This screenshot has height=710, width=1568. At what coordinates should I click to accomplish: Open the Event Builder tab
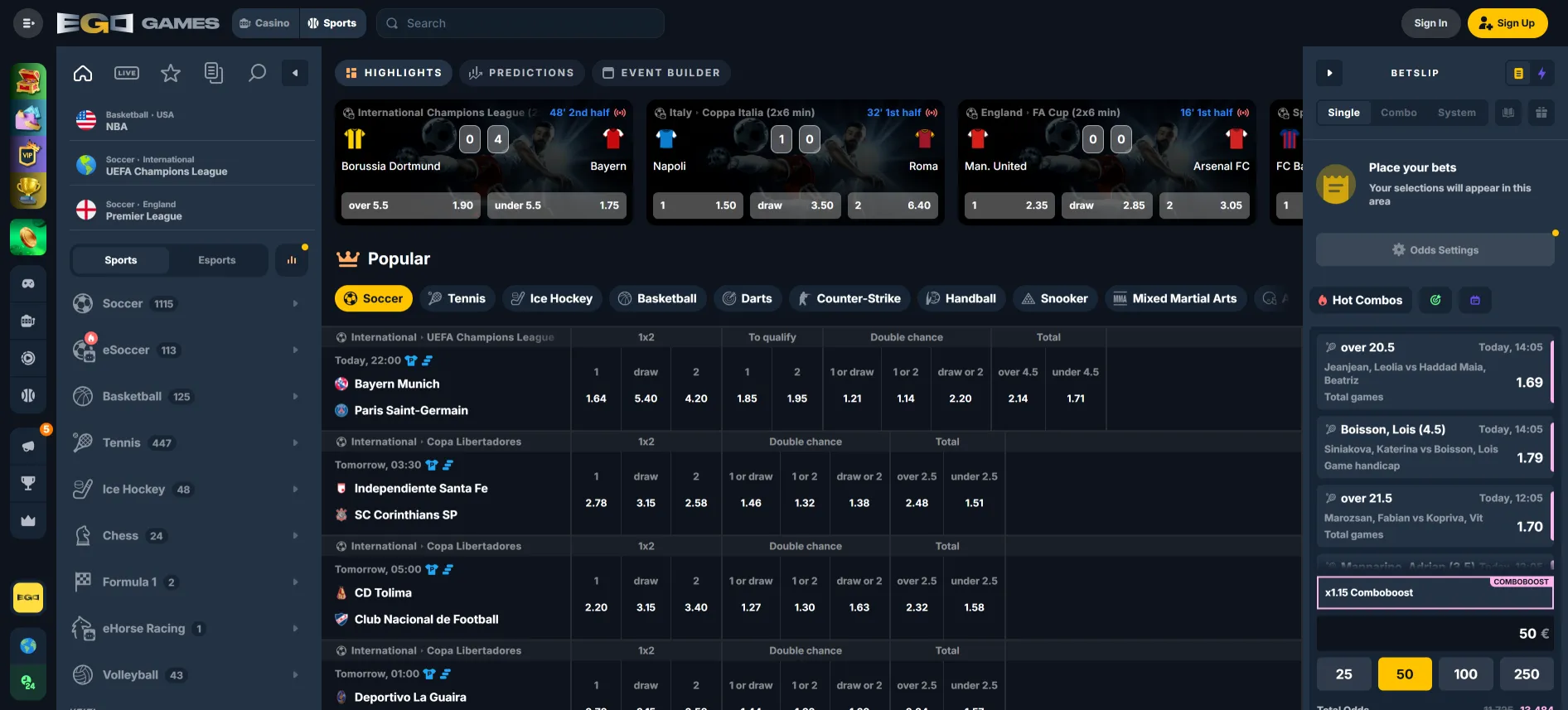661,73
